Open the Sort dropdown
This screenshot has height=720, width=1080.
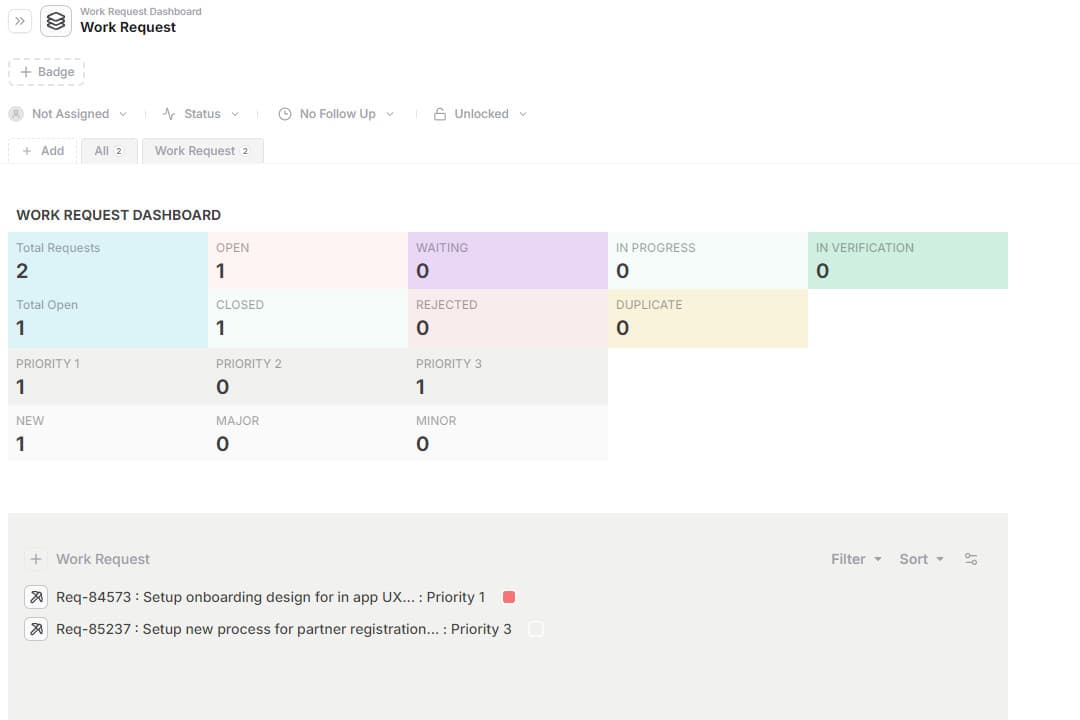click(x=921, y=559)
